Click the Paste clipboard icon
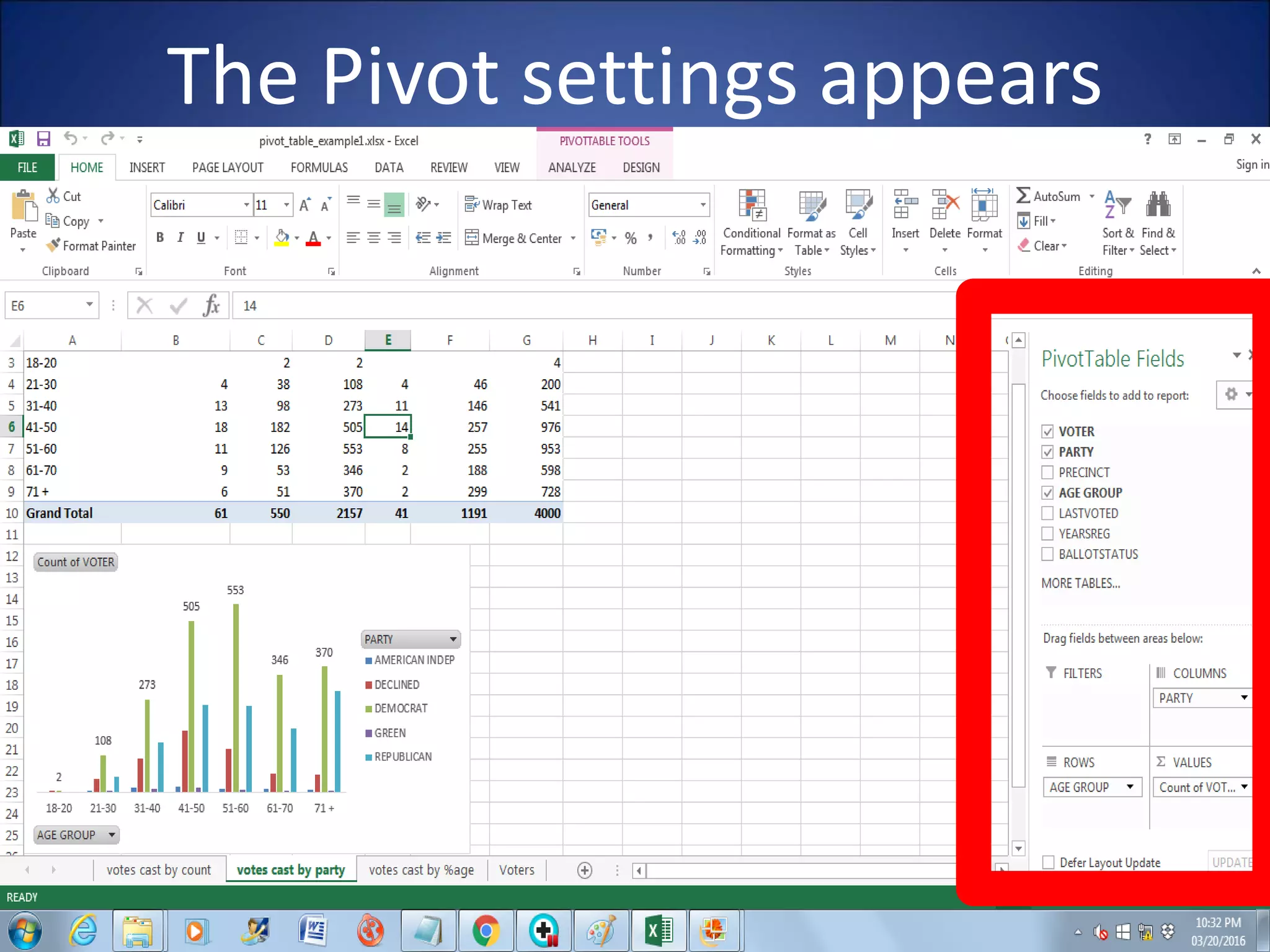Viewport: 1270px width, 952px height. click(x=24, y=206)
